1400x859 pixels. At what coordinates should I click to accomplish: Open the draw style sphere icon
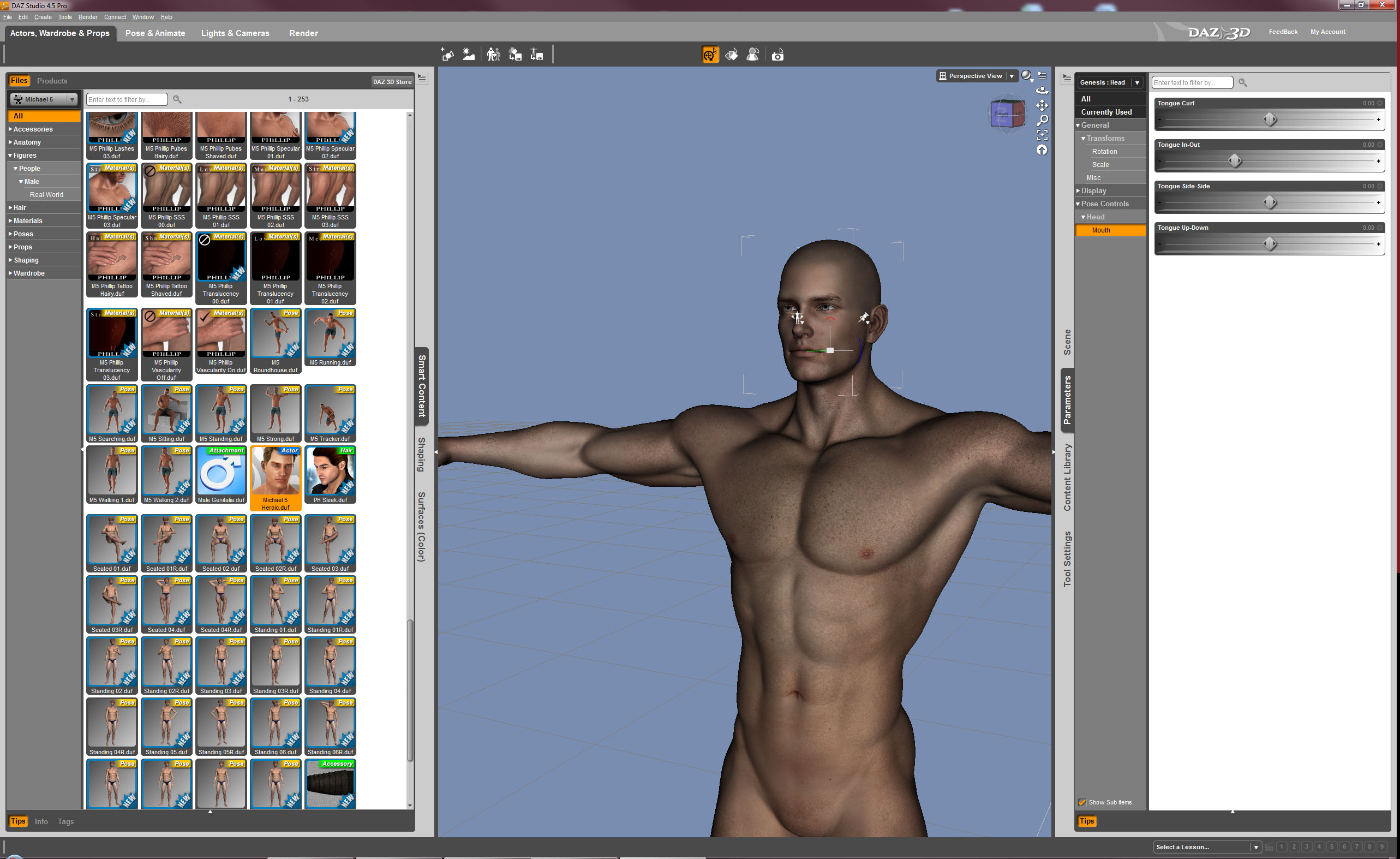tap(1026, 76)
